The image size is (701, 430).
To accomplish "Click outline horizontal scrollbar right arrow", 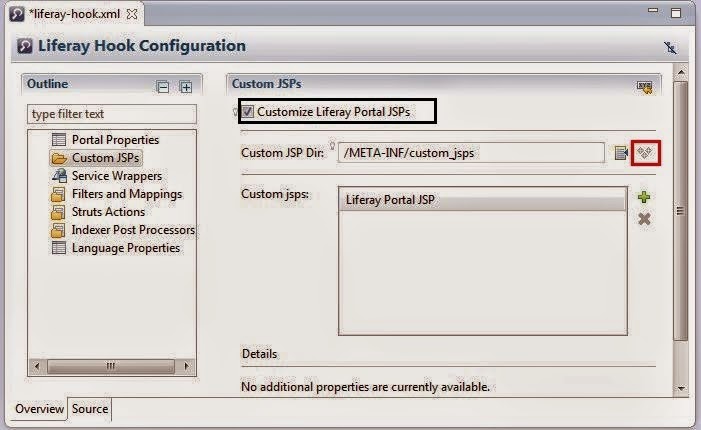I will (187, 366).
